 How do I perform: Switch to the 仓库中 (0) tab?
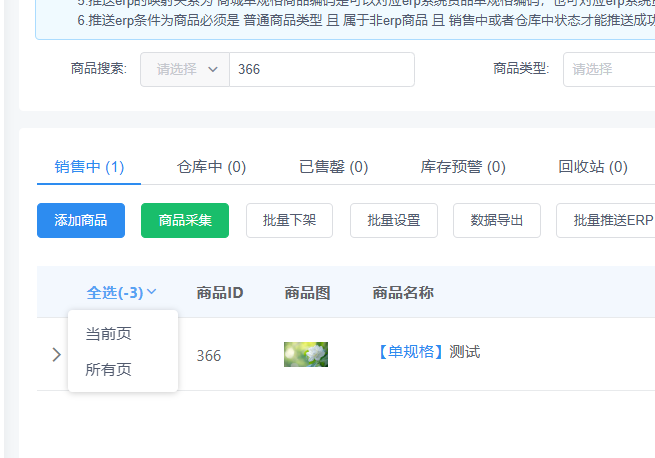[x=211, y=166]
